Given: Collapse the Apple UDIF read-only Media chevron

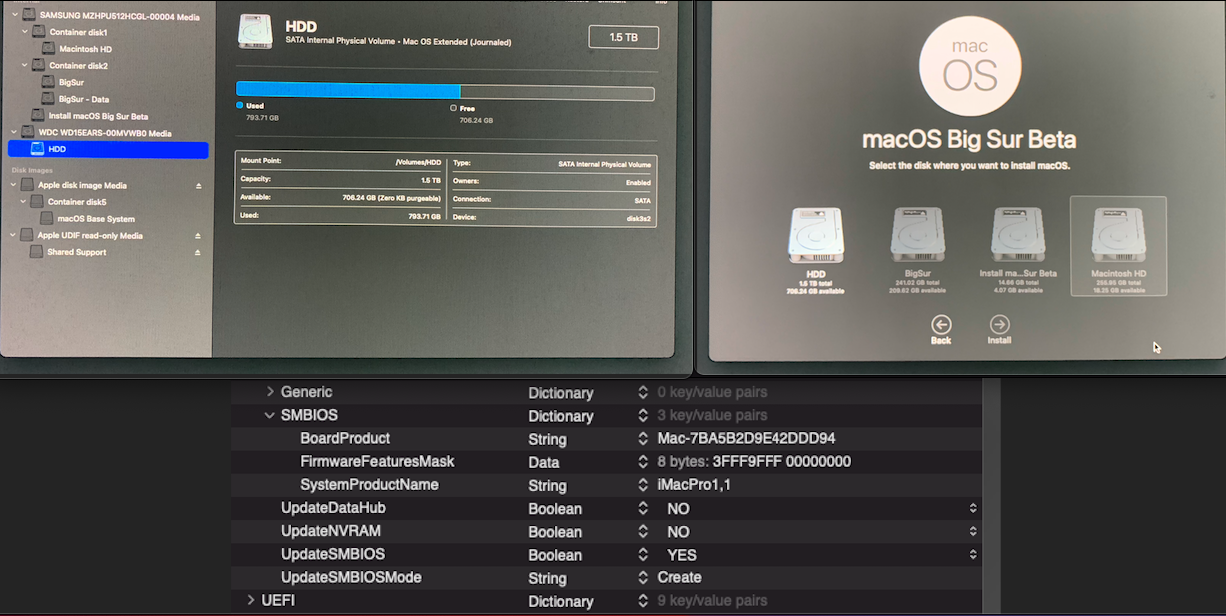Looking at the screenshot, I should 14,235.
